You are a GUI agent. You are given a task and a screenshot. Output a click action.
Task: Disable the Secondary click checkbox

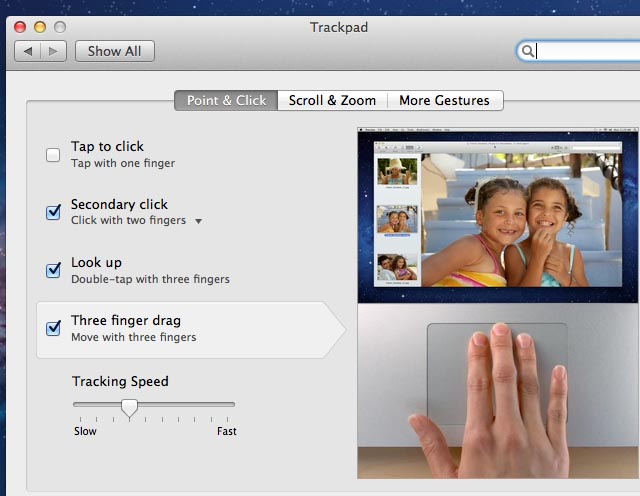53,212
